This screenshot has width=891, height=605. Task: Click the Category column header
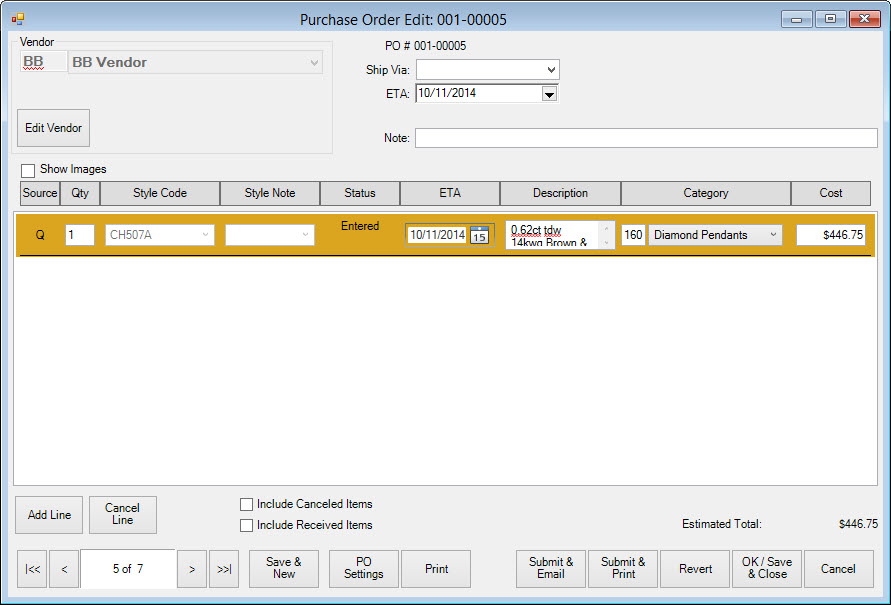tap(705, 193)
